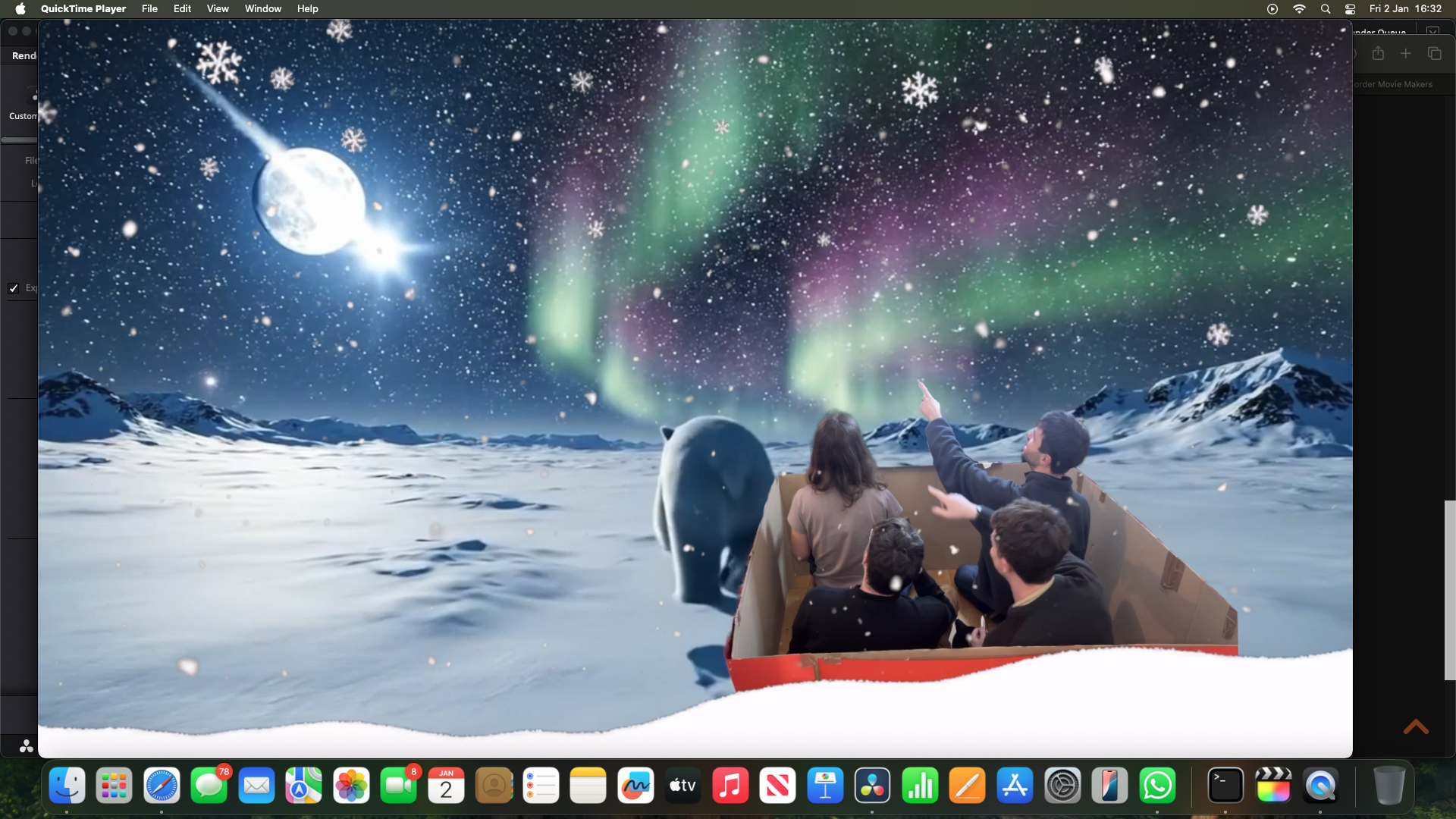1456x819 pixels.
Task: Open the File menu
Action: [149, 9]
